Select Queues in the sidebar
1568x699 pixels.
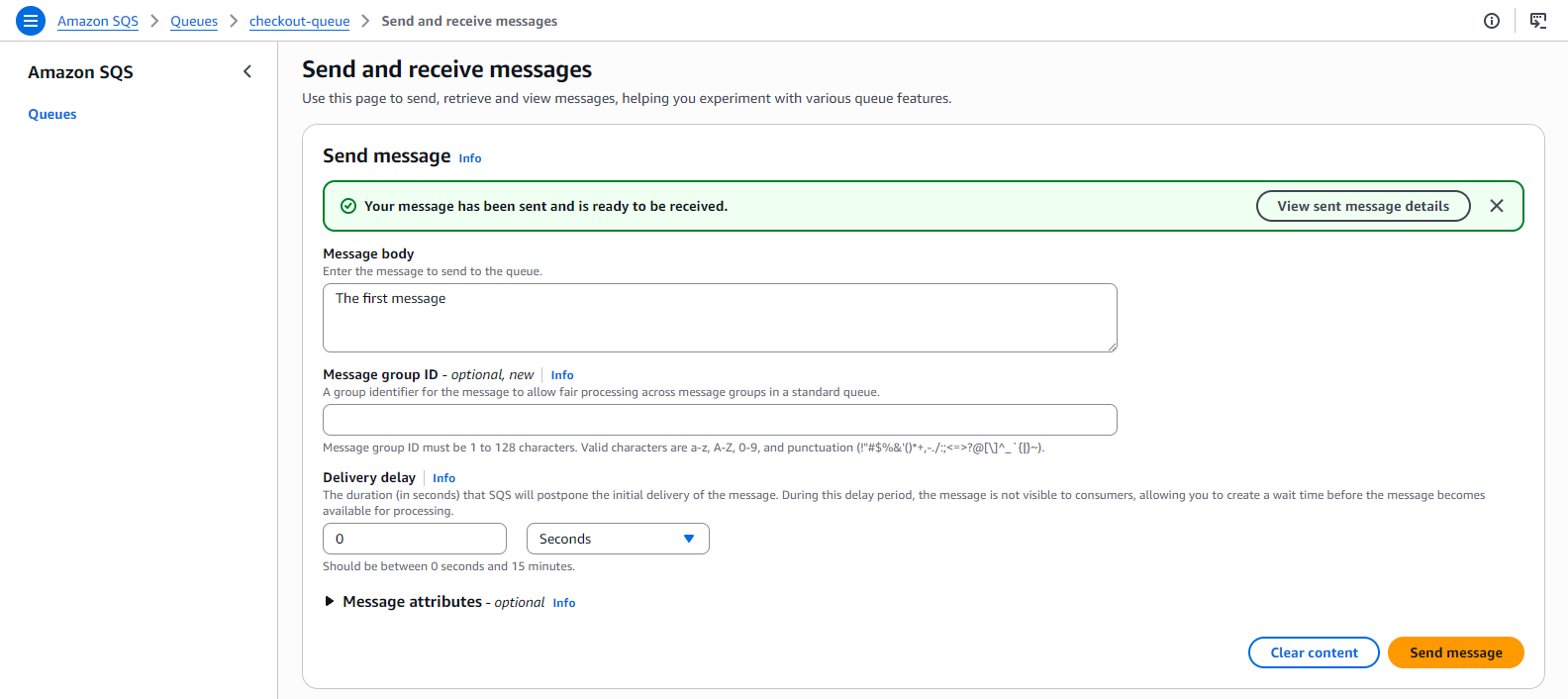52,114
